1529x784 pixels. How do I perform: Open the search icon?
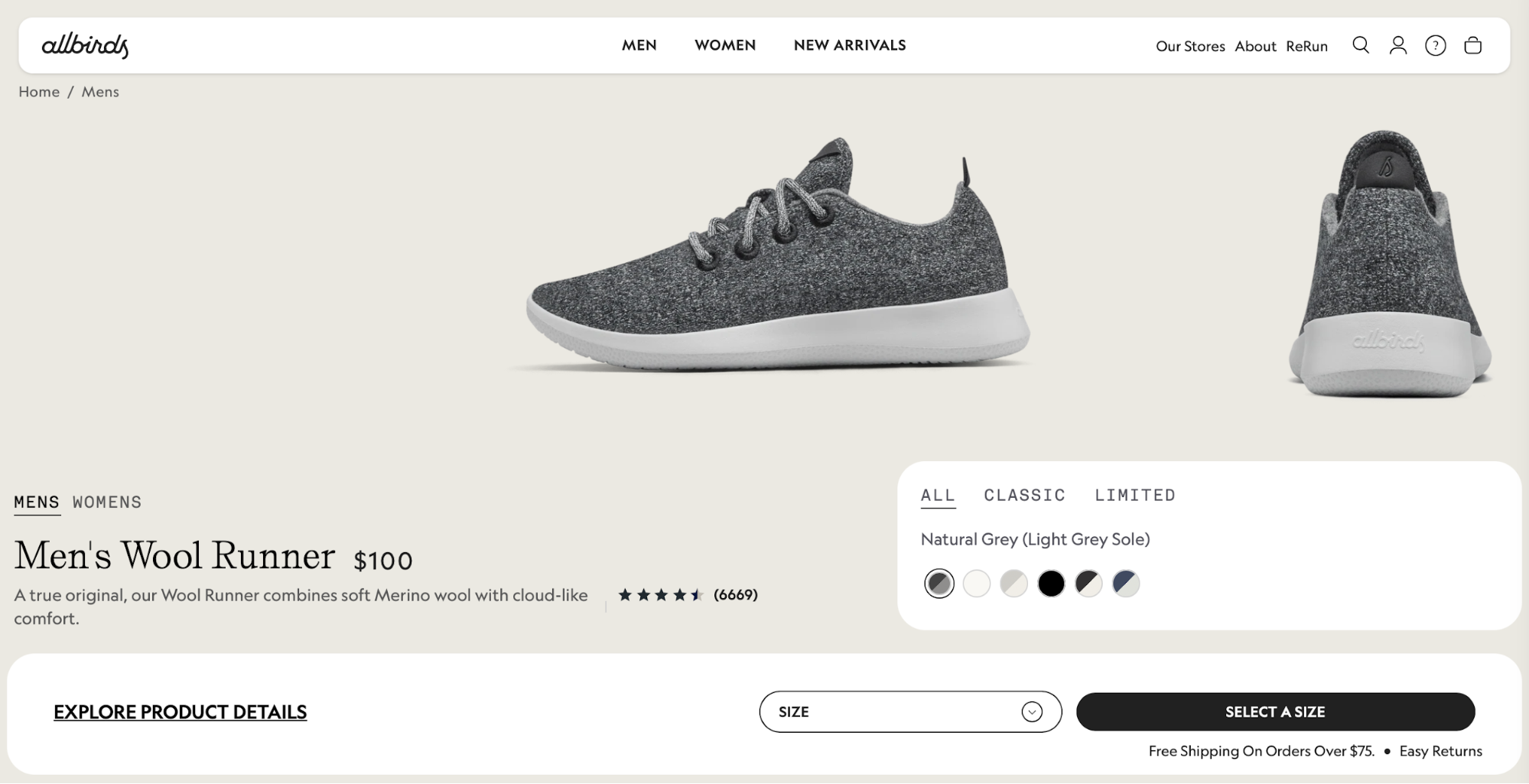1361,46
